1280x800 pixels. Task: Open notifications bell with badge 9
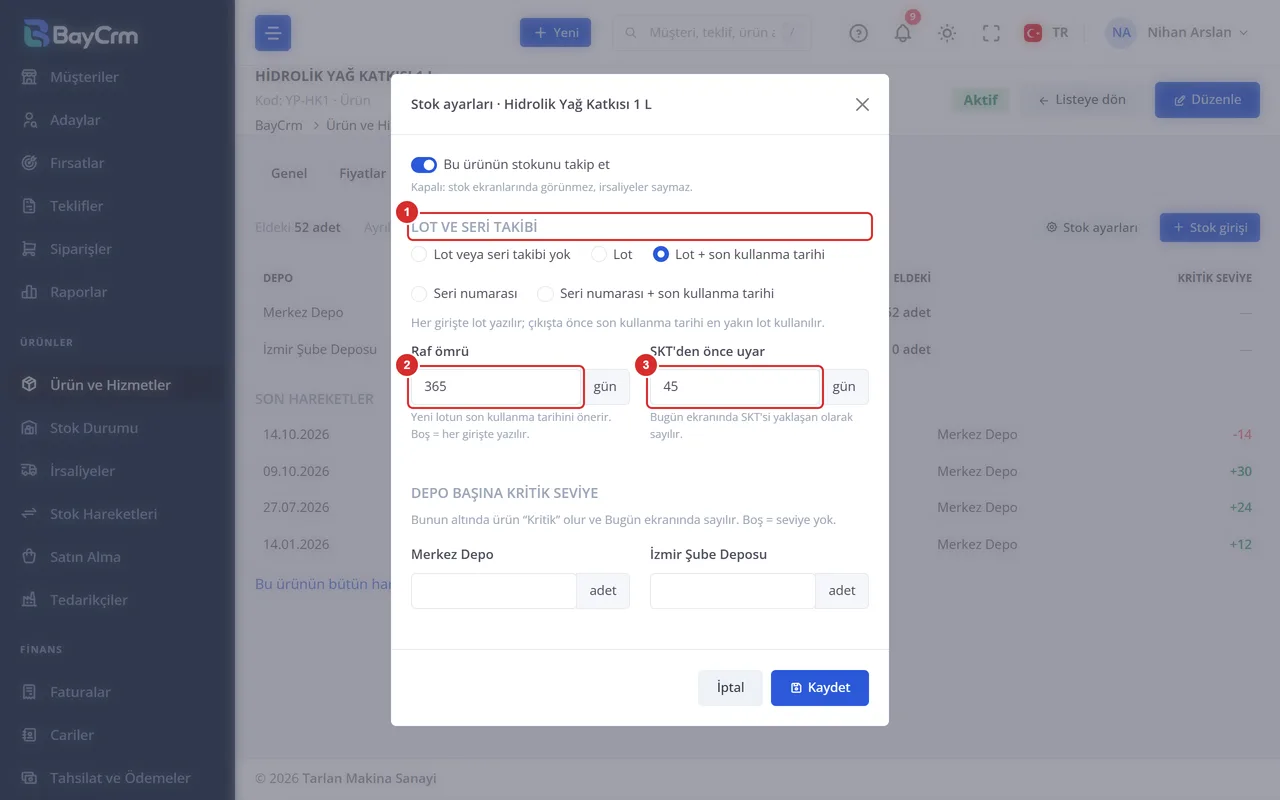[903, 33]
